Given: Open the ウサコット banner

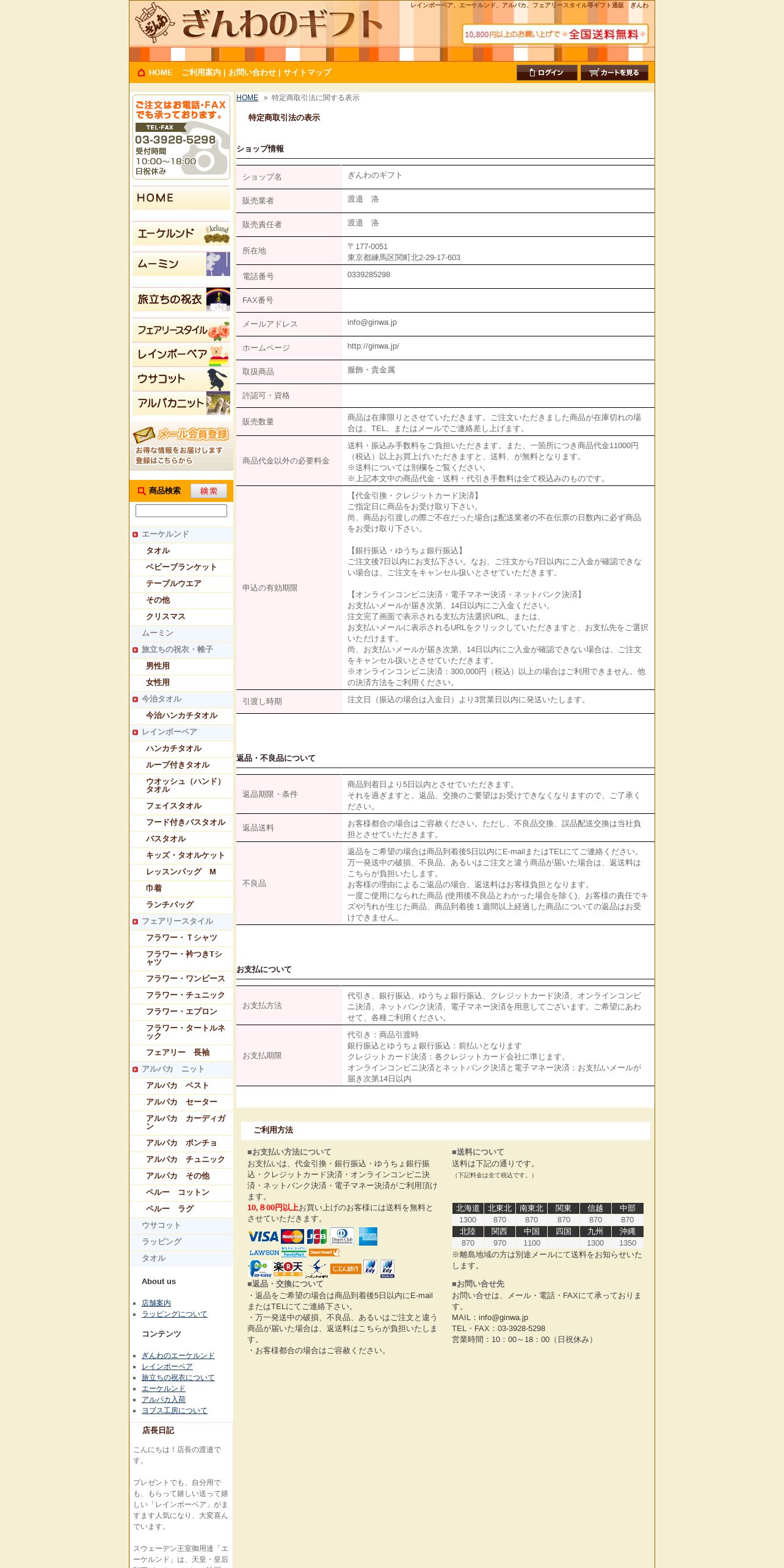Looking at the screenshot, I should [x=181, y=379].
